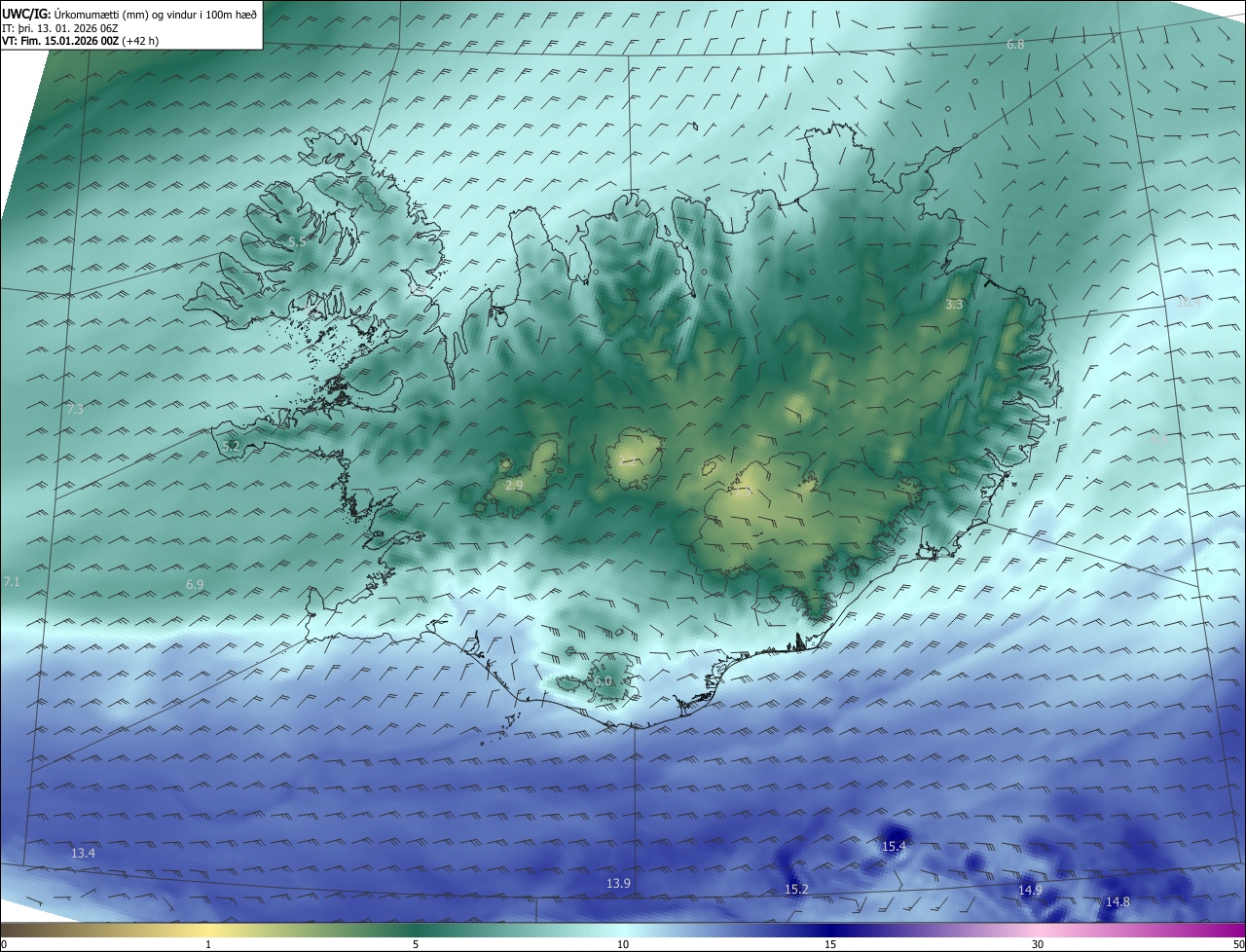Click the colorbar tick label 50
This screenshot has width=1246, height=952.
tap(1238, 944)
